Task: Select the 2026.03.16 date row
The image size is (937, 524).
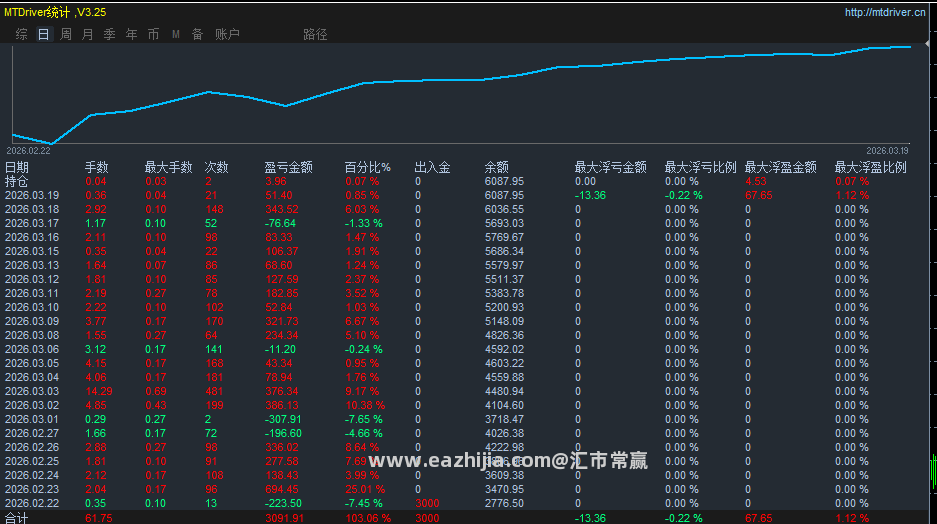Action: (32, 237)
